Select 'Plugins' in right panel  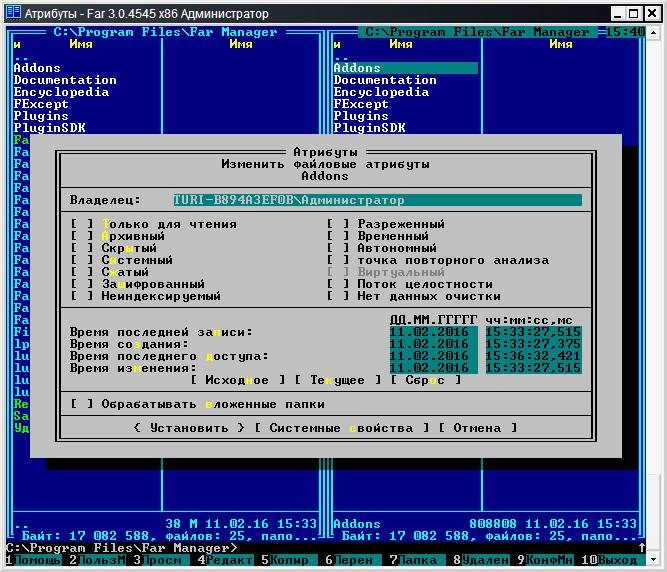point(361,116)
